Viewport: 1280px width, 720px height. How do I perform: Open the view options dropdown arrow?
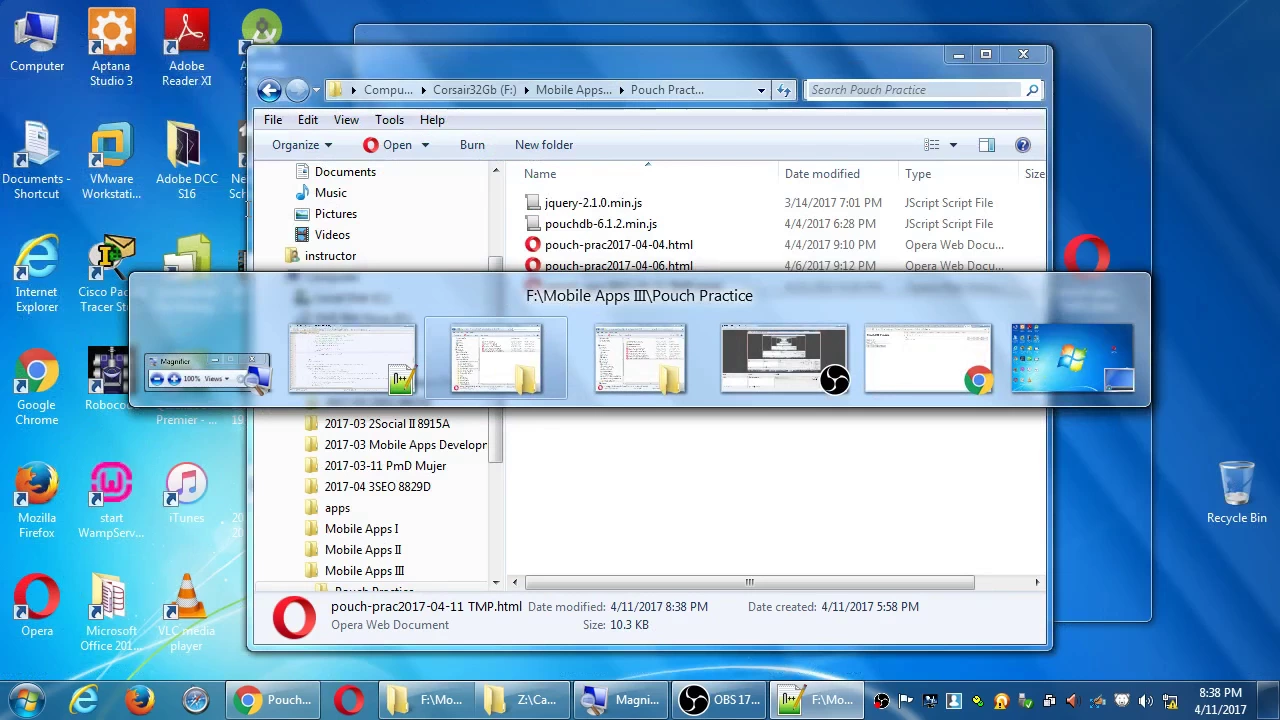(x=953, y=145)
